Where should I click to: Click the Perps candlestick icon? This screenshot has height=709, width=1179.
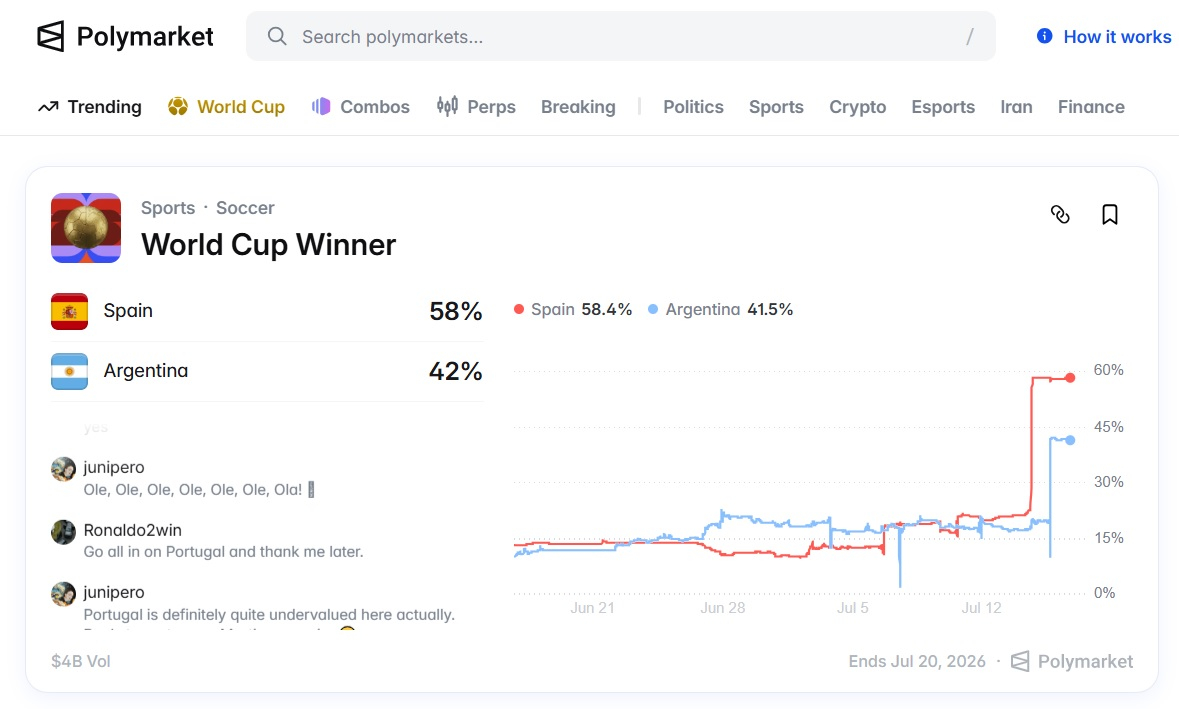pos(447,107)
